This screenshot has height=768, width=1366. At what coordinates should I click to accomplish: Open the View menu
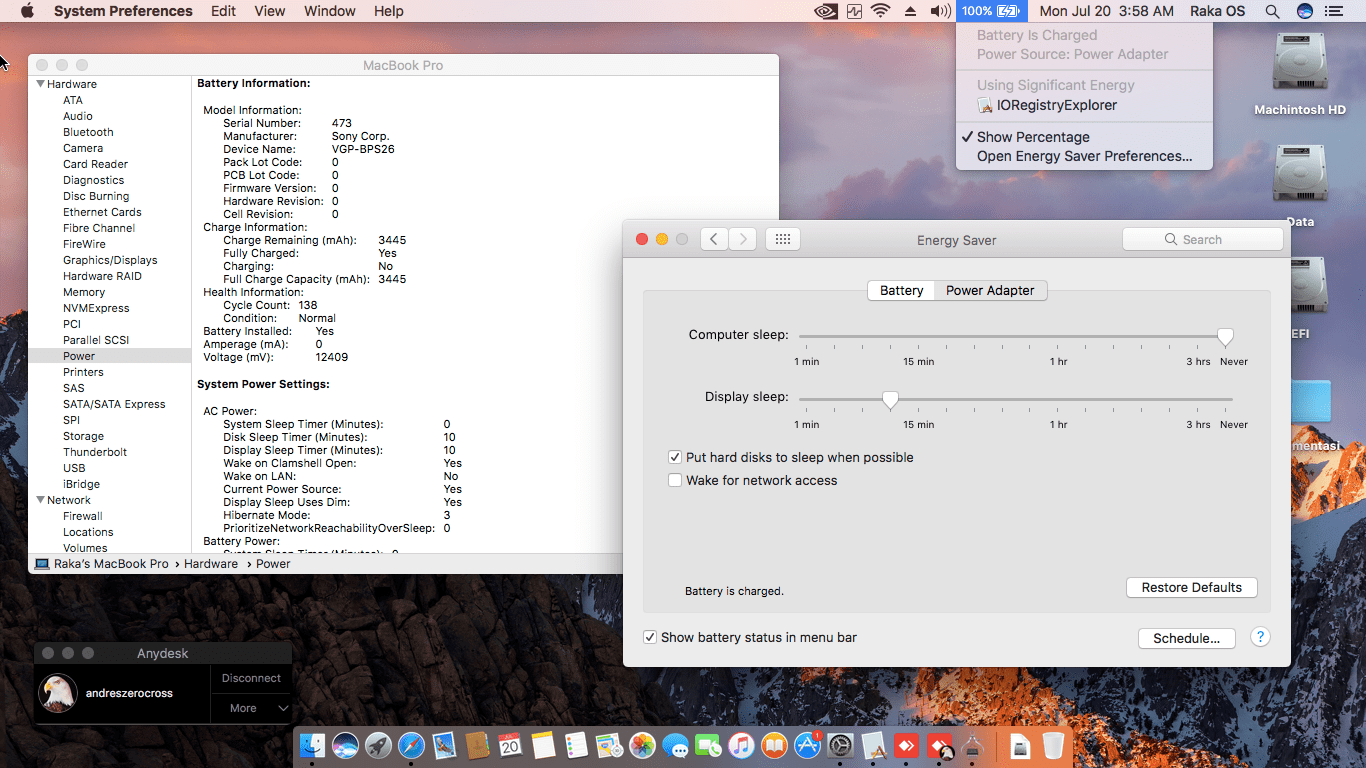270,11
